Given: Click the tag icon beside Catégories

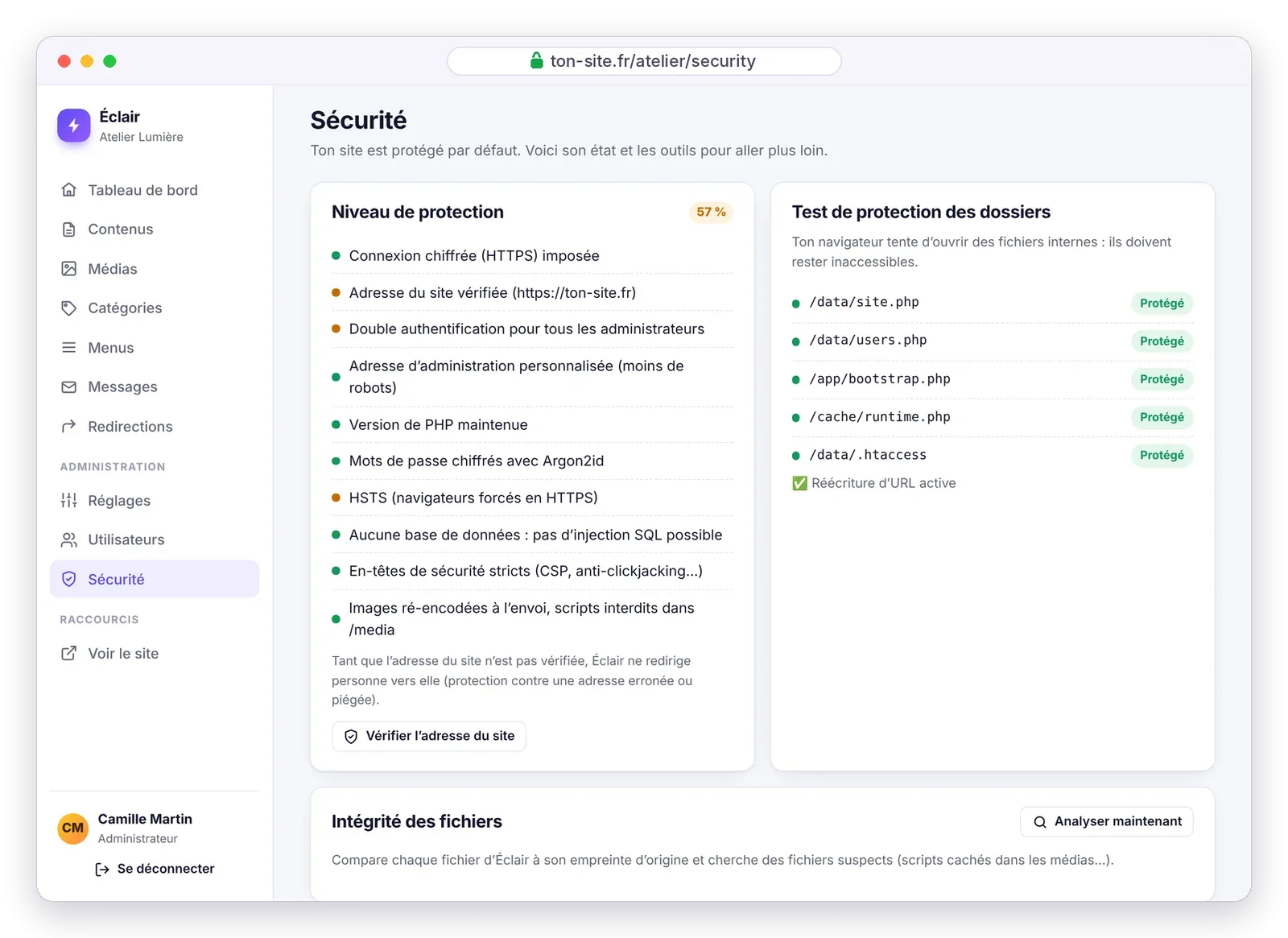Looking at the screenshot, I should click(69, 308).
